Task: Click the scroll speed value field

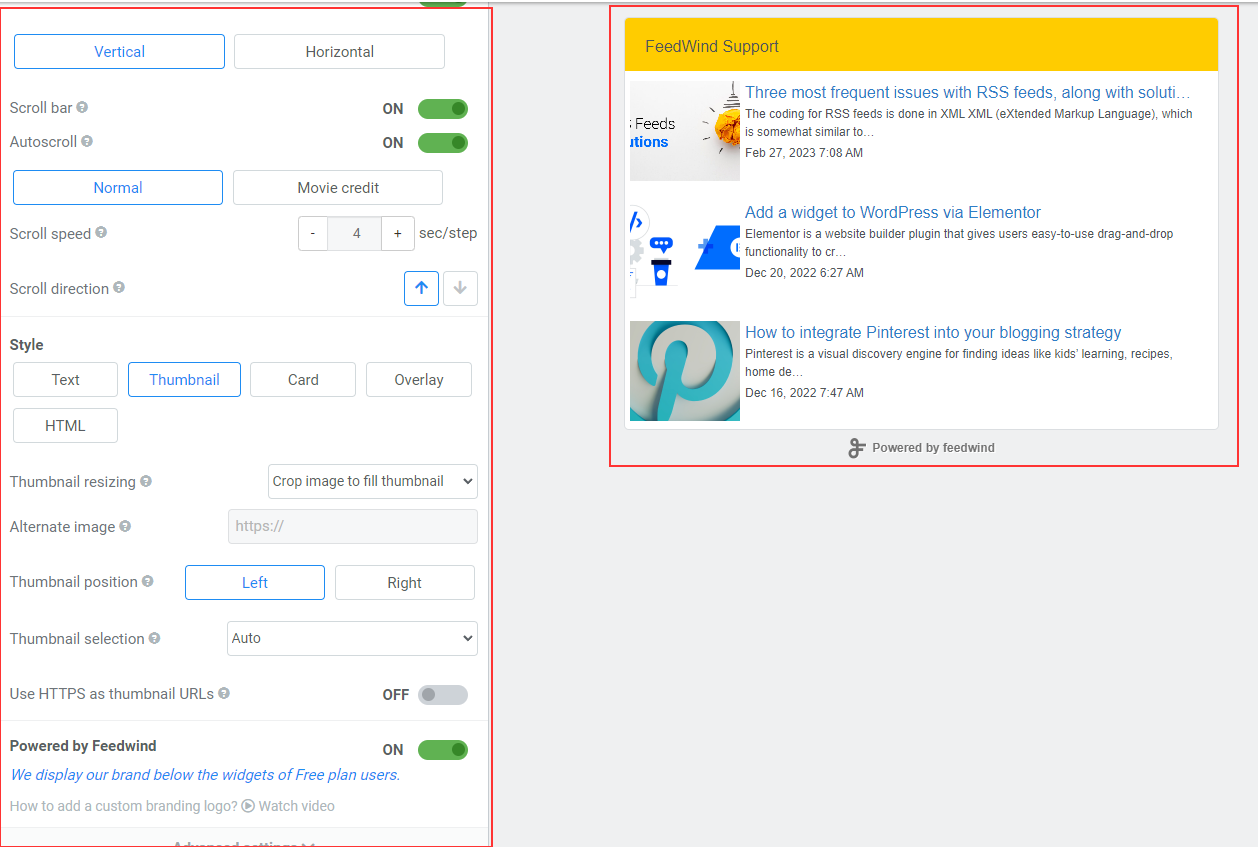Action: click(355, 233)
